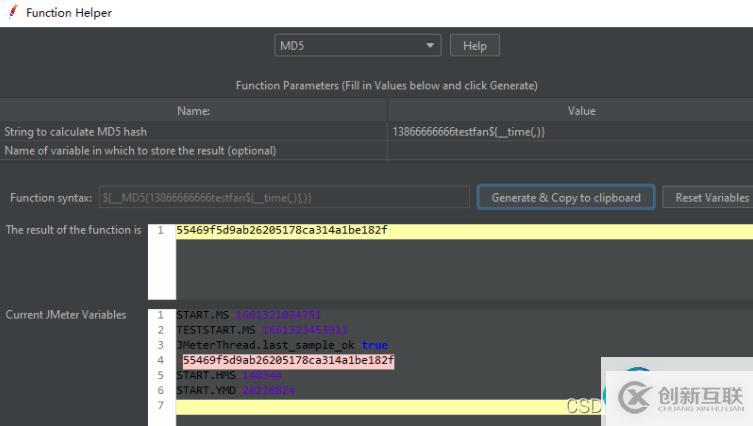
Task: Click empty line 7 in variables list
Action: 388,406
